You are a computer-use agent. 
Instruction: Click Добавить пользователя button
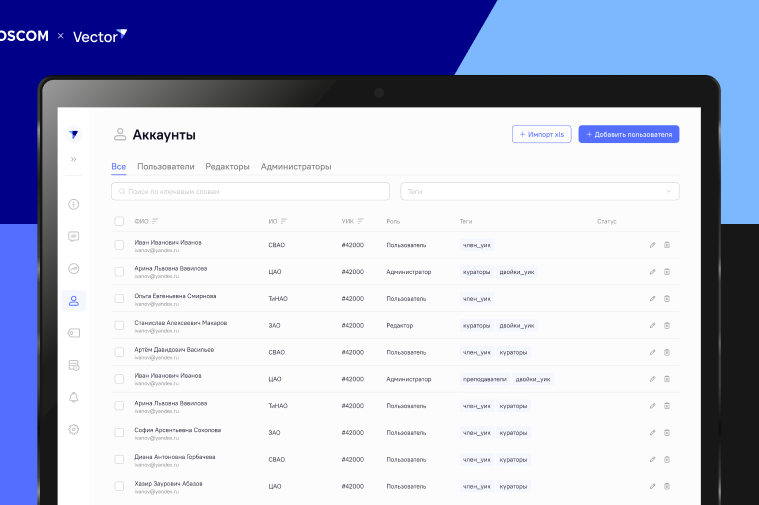628,134
